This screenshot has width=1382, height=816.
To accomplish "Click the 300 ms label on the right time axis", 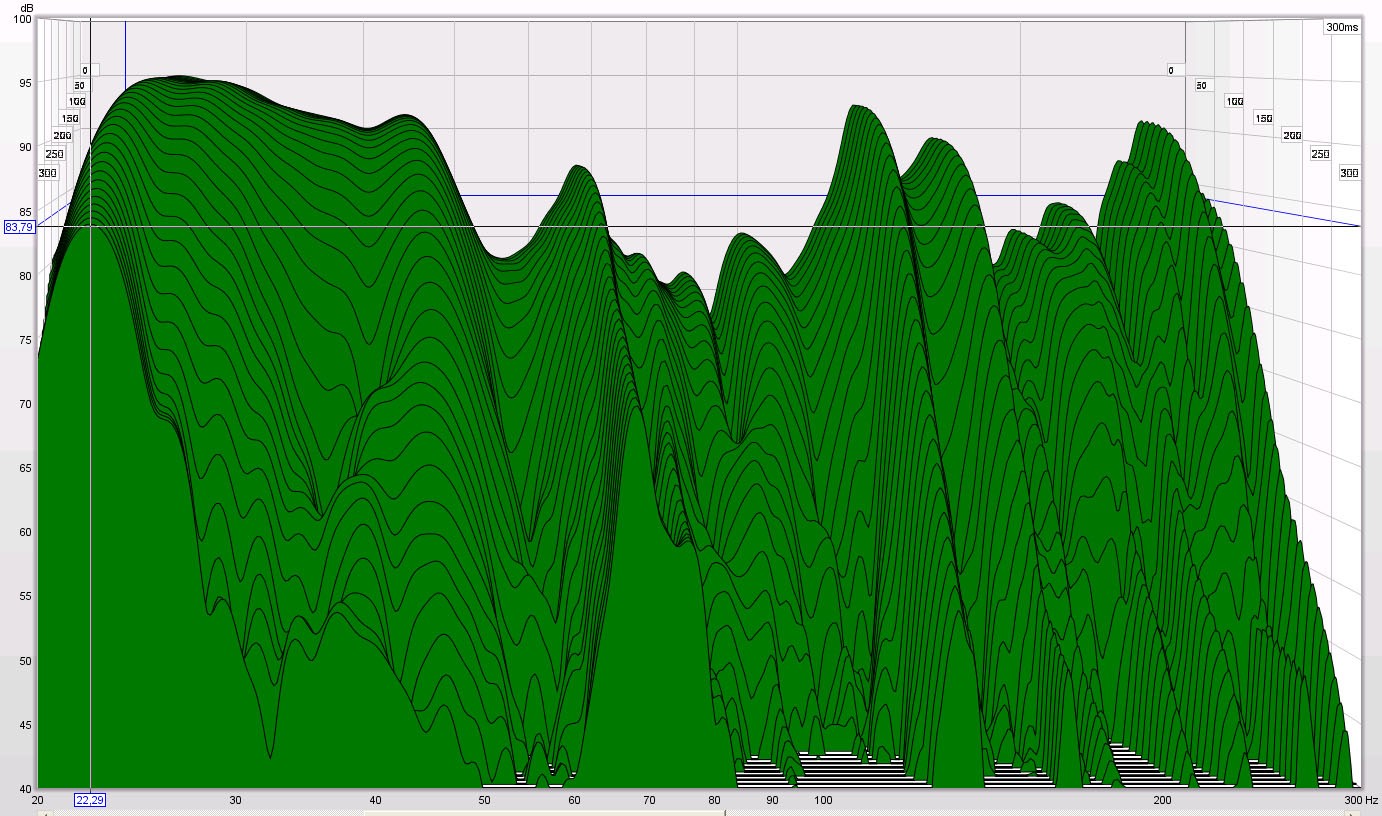I will point(1349,173).
